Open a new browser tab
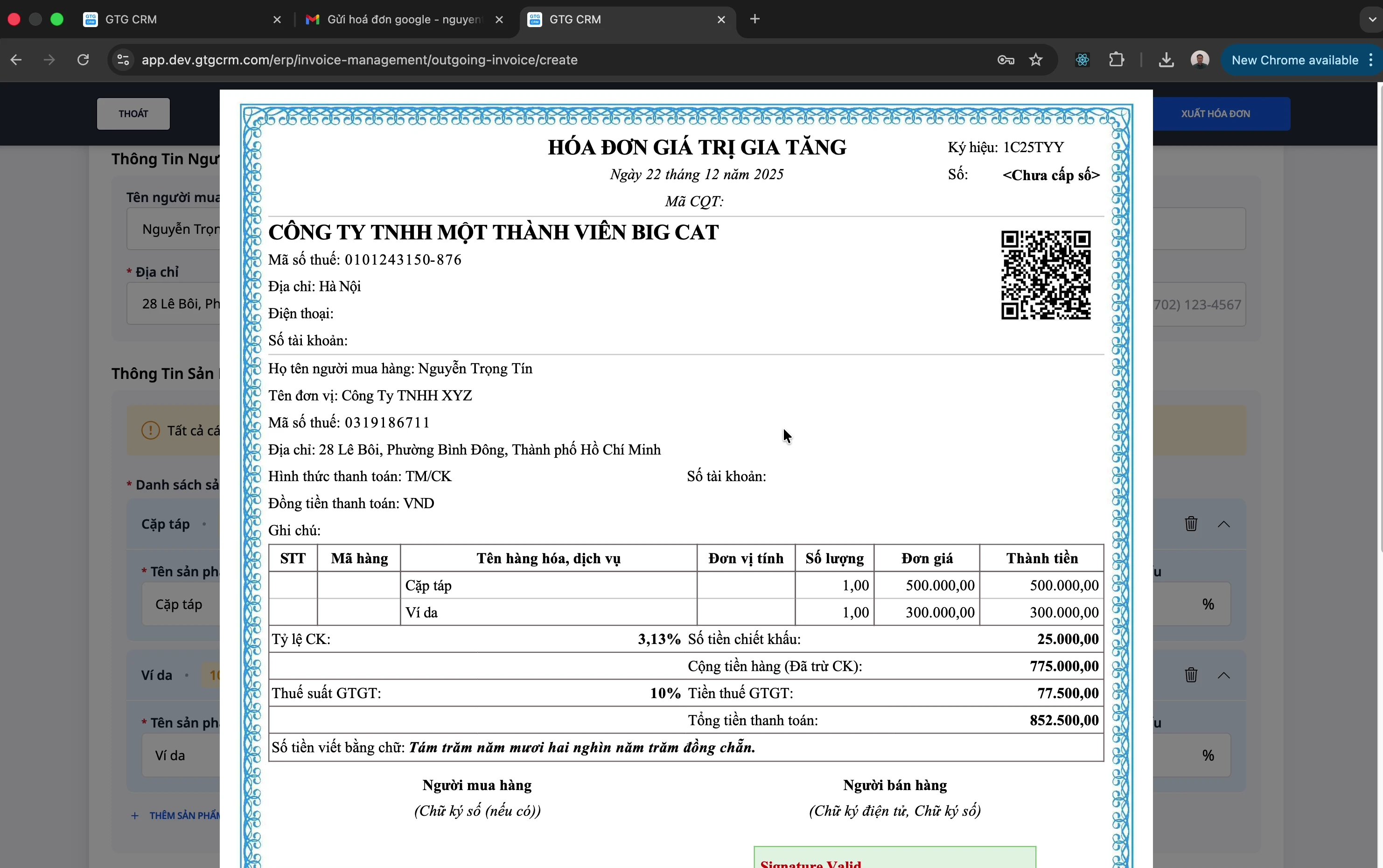The width and height of the screenshot is (1383, 868). [755, 20]
